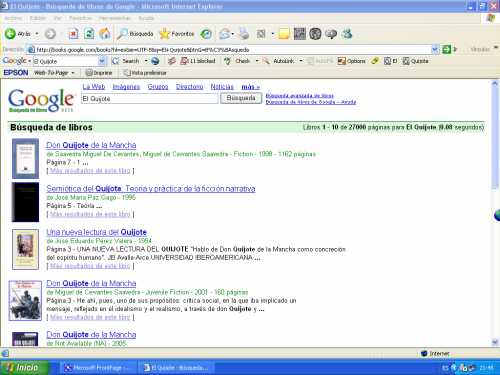
Task: Open the Favoritos star panel
Action: coord(177,34)
